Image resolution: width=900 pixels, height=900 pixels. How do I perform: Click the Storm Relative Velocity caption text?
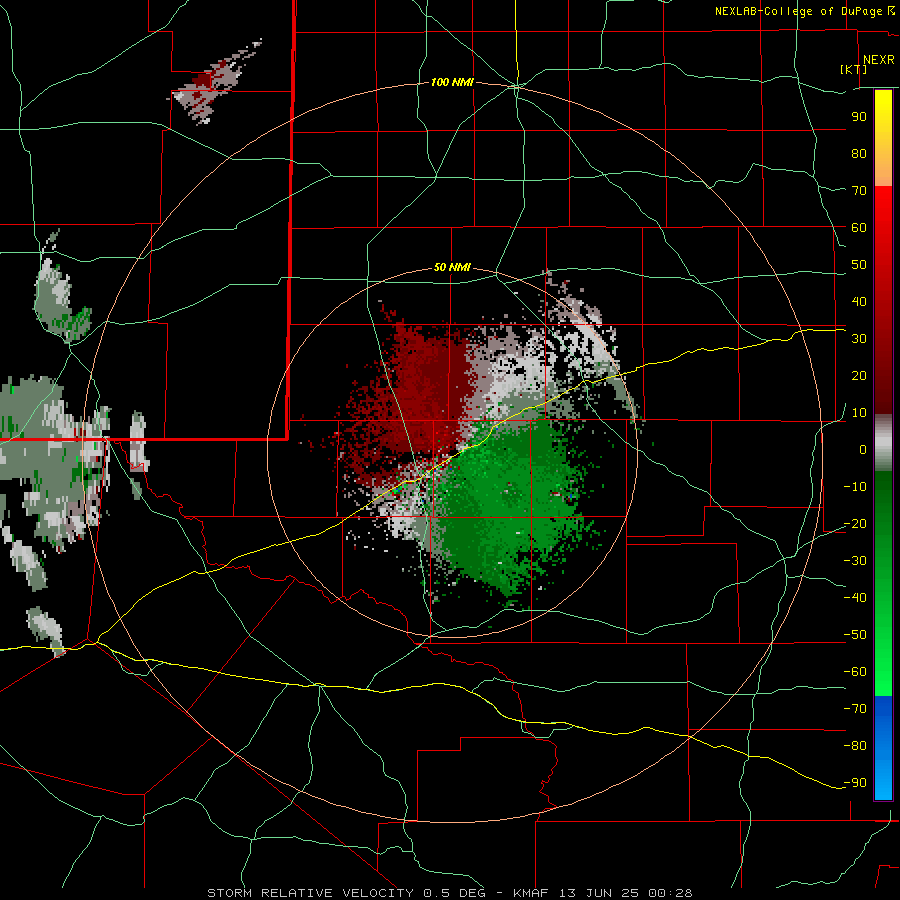point(449,893)
